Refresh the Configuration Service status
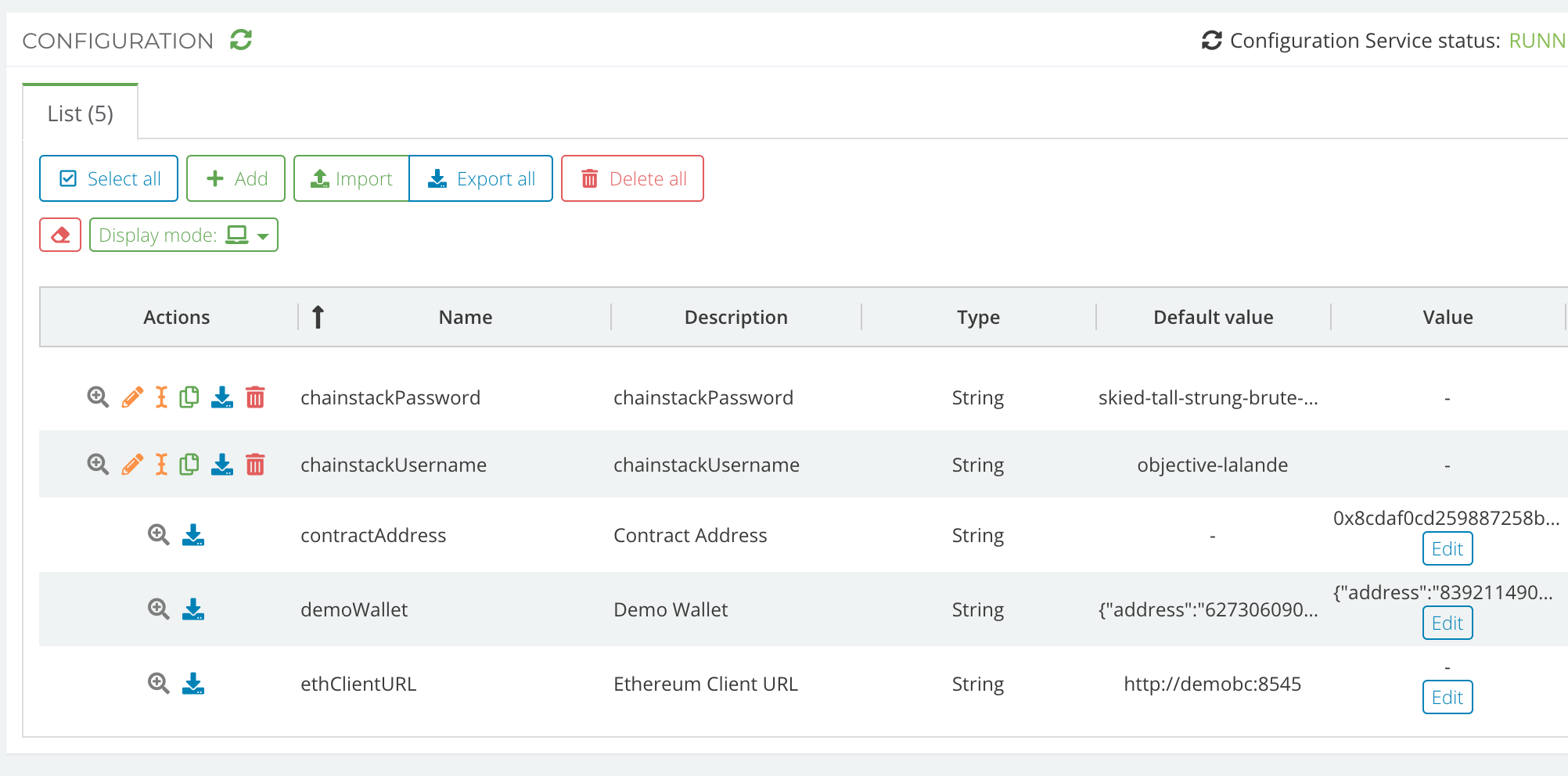Image resolution: width=1568 pixels, height=776 pixels. pos(1210,40)
